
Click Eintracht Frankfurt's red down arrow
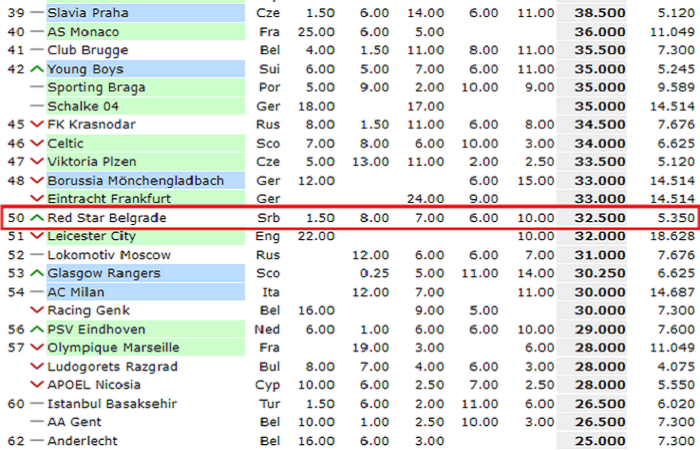pos(37,199)
